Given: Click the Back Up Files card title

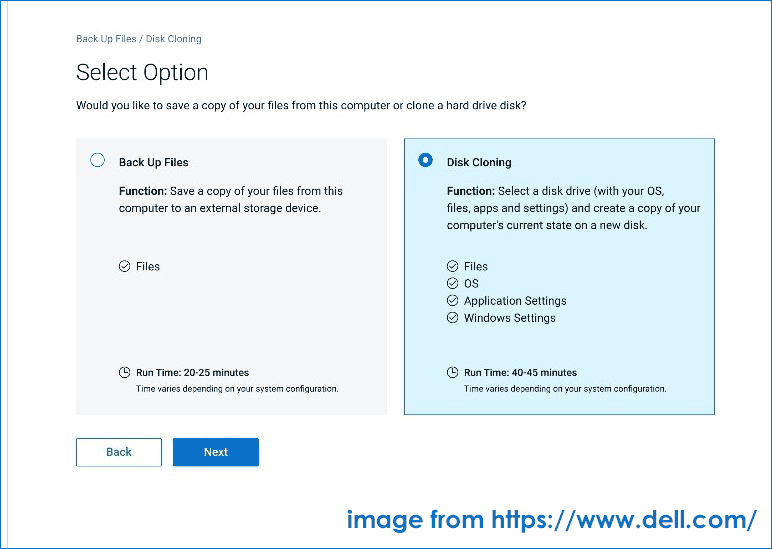Looking at the screenshot, I should [x=154, y=162].
